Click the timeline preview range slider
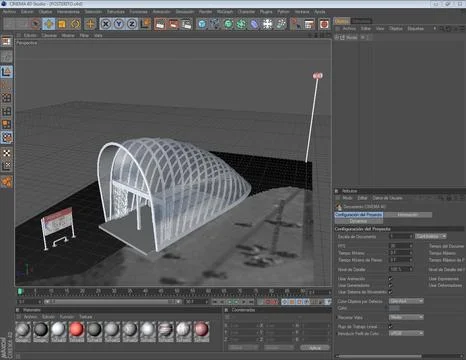 click(x=113, y=302)
